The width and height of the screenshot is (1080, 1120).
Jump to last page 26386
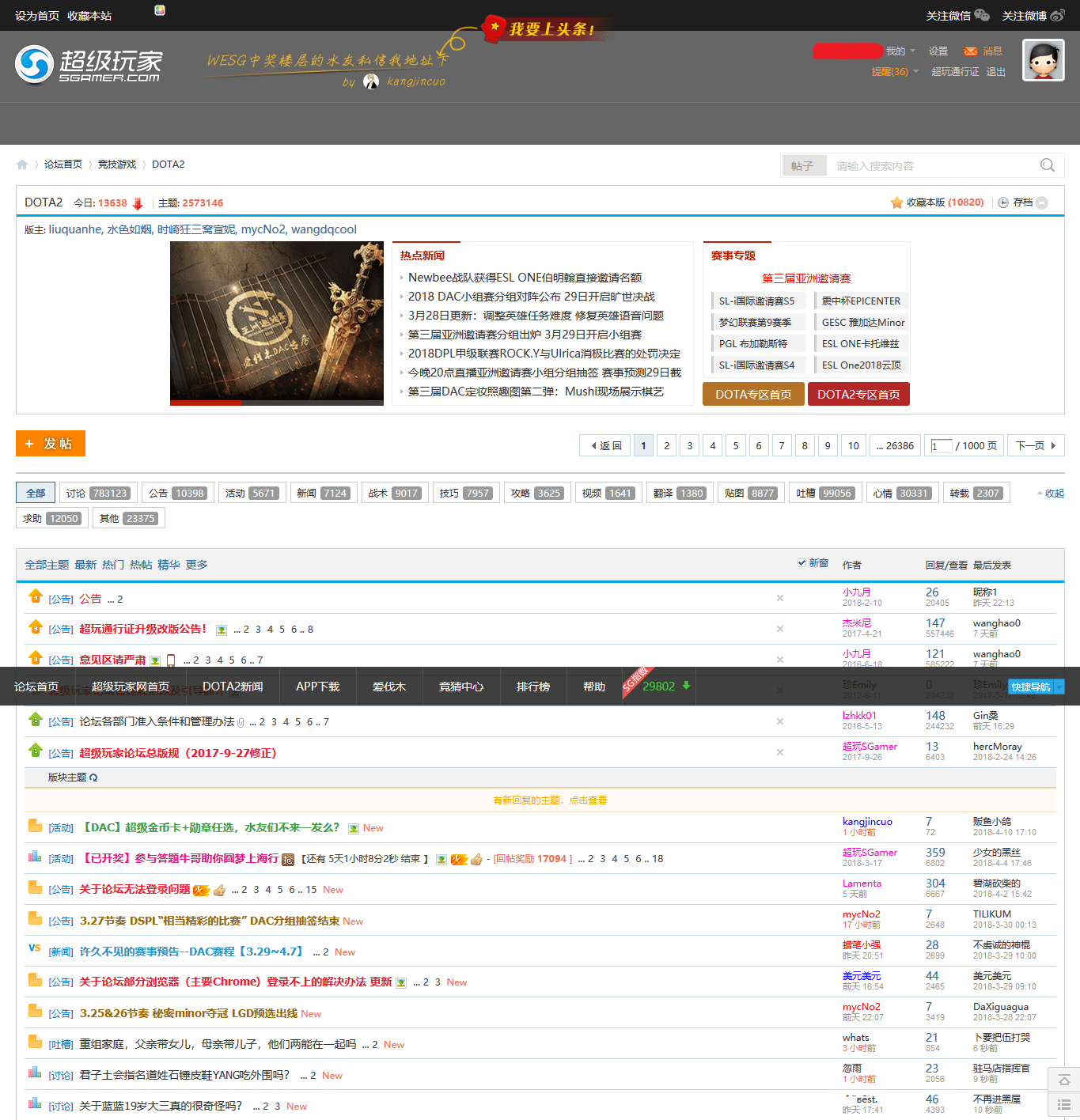[895, 445]
